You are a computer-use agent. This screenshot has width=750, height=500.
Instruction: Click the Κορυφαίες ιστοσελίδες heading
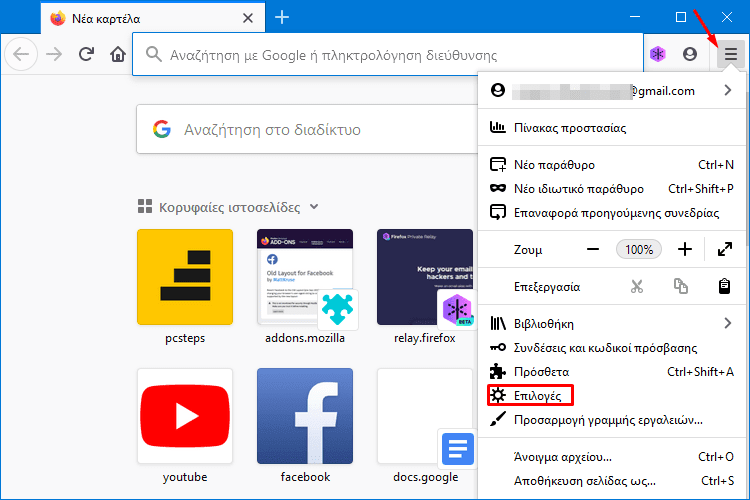click(x=230, y=207)
